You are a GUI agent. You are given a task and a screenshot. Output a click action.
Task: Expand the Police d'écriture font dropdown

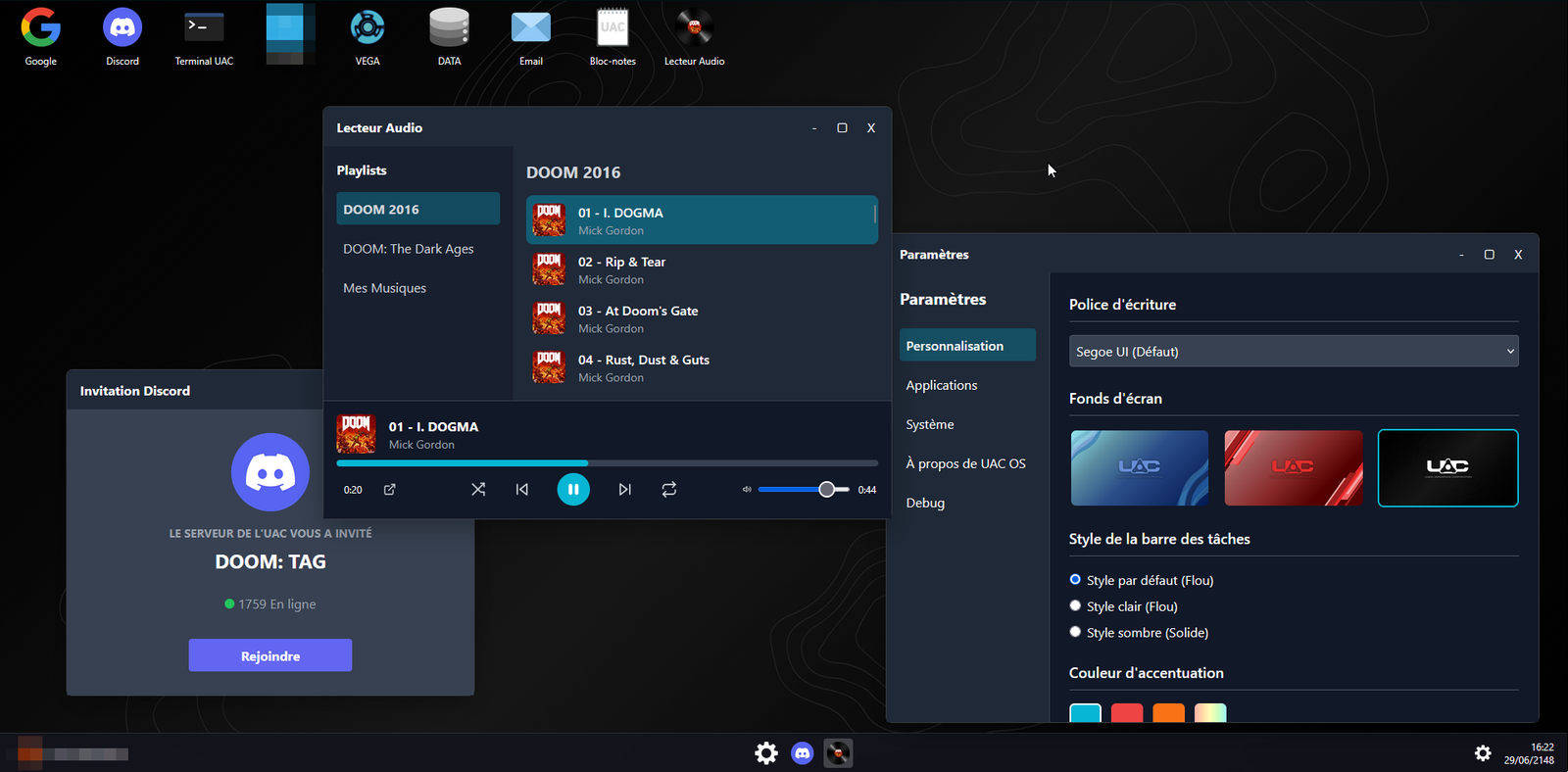point(1293,352)
